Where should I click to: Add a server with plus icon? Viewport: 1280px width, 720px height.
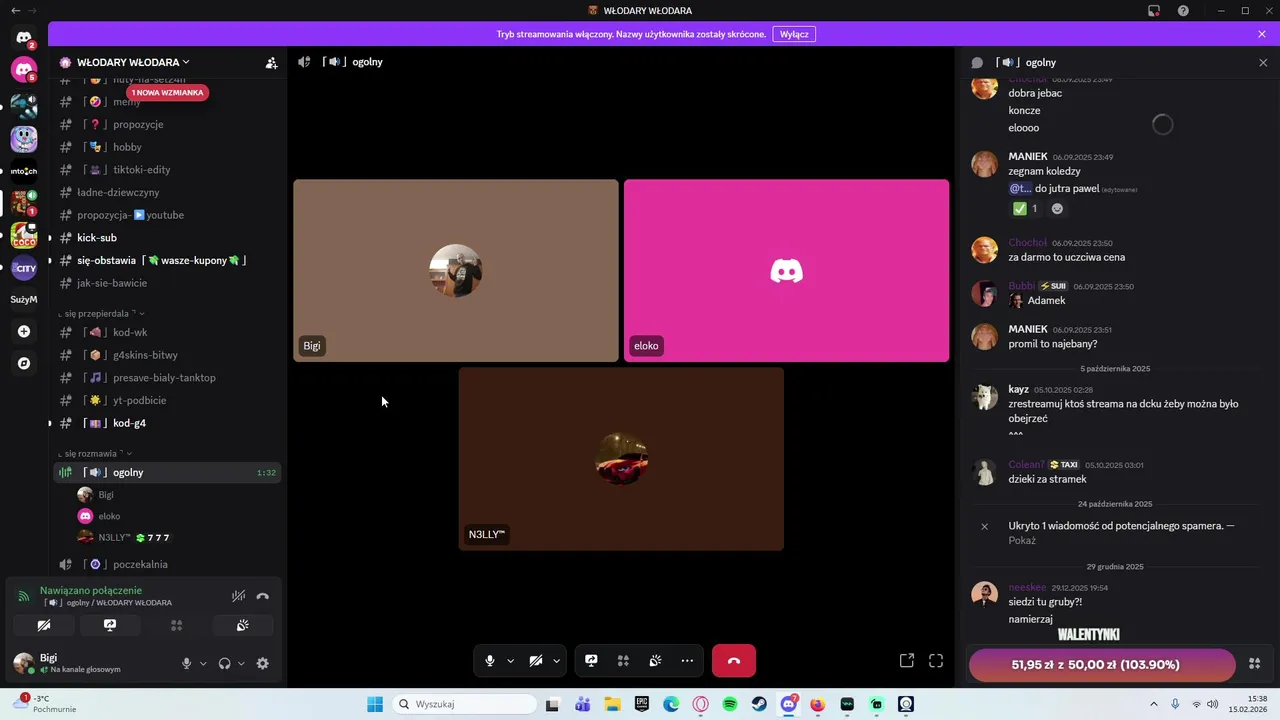24,331
